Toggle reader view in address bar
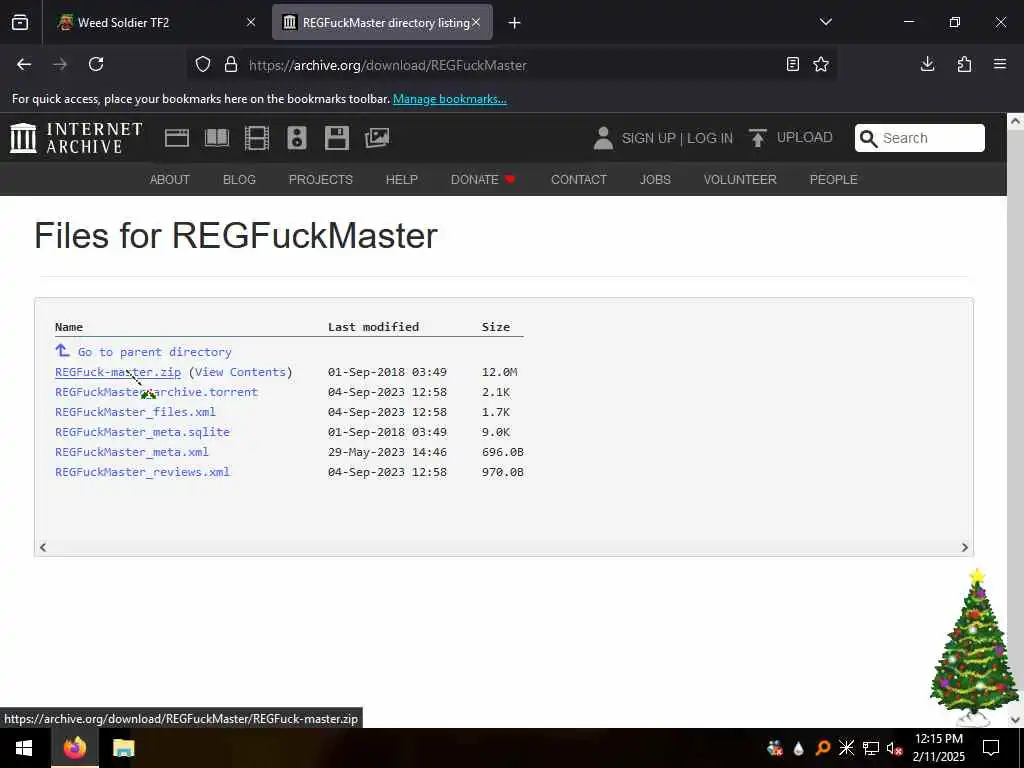Image resolution: width=1024 pixels, height=768 pixels. point(793,64)
